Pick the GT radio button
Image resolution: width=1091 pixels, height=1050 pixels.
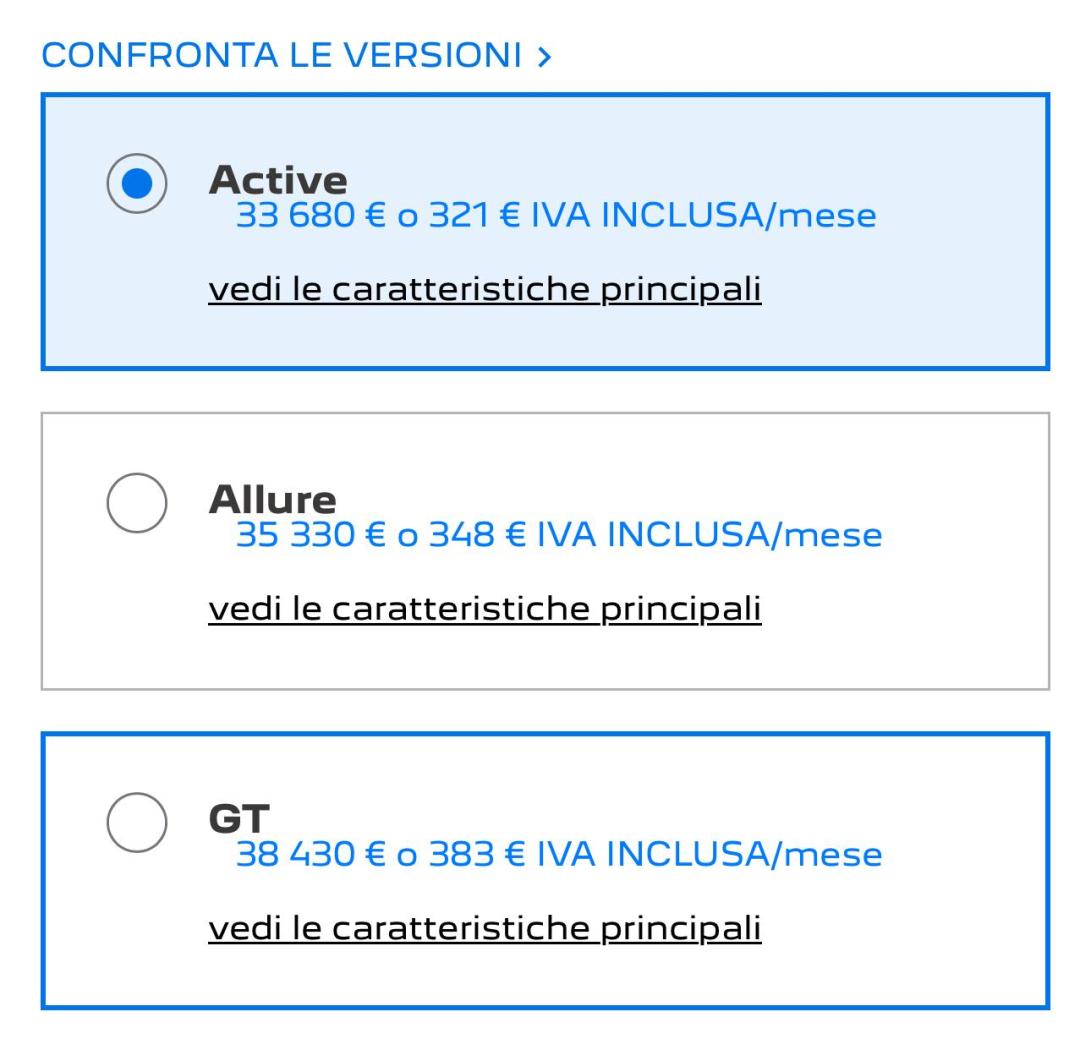coord(136,822)
